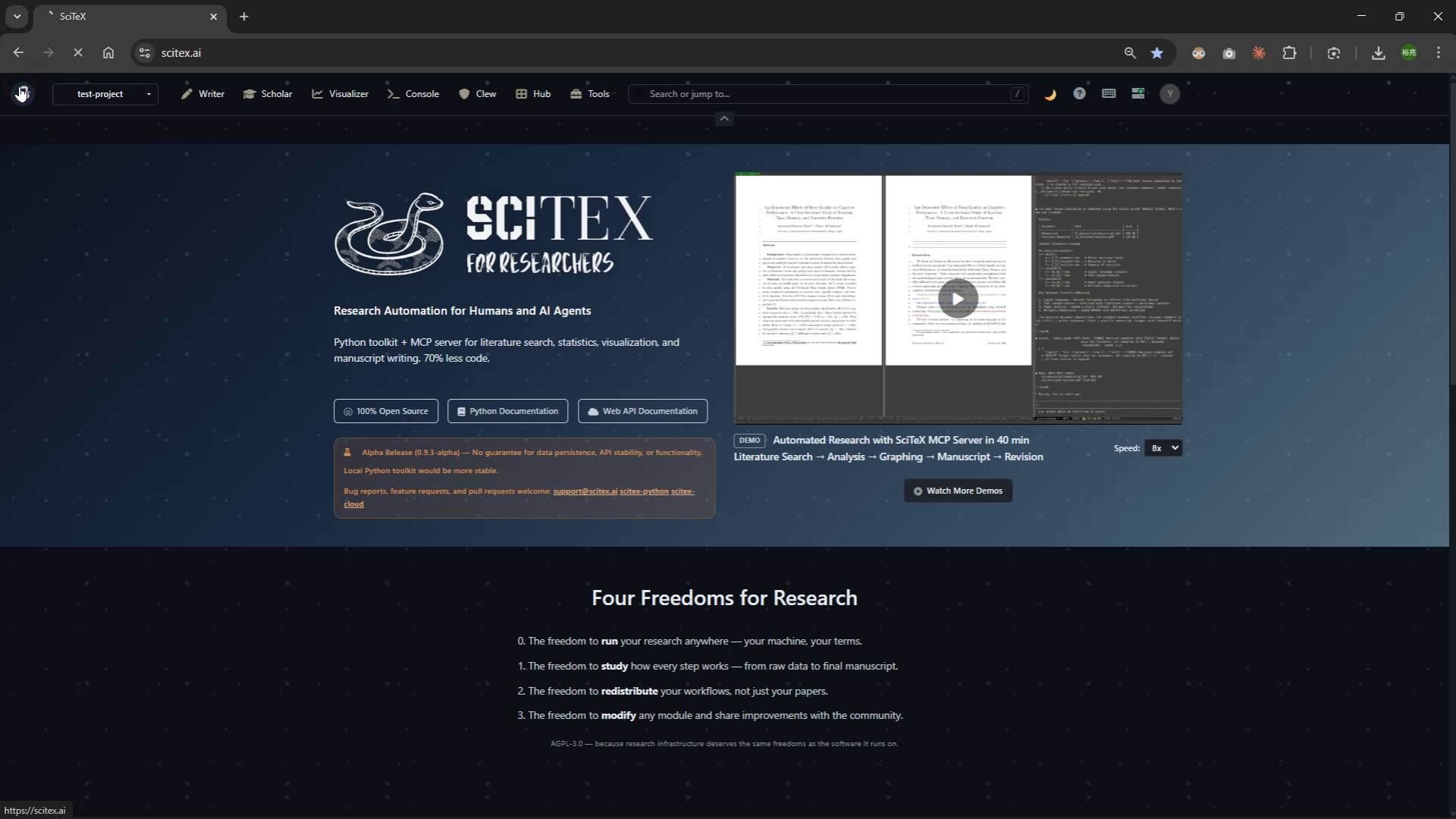Viewport: 1456px width, 819px height.
Task: Toggle the server status indicator
Action: pos(1137,93)
